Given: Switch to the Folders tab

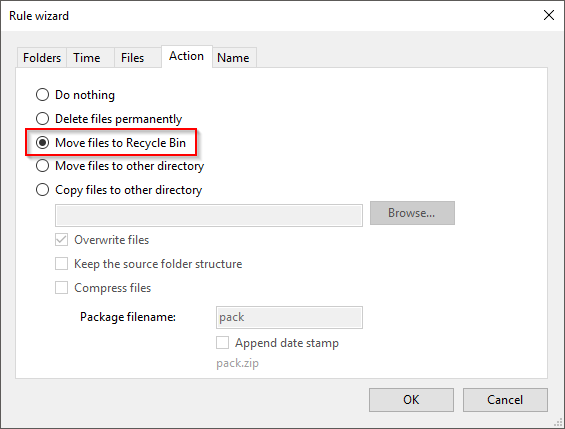Looking at the screenshot, I should coord(42,58).
